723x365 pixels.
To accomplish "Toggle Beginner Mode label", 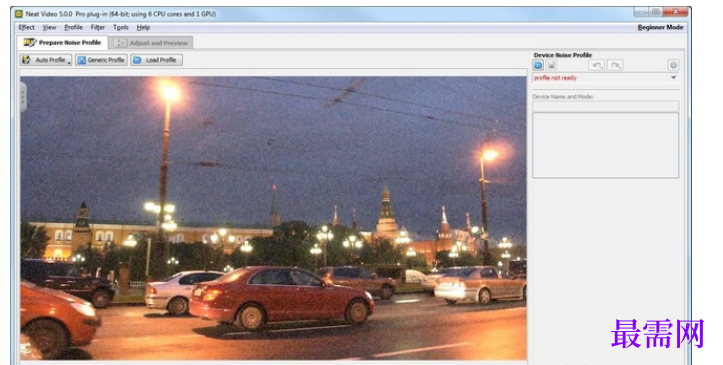I will pyautogui.click(x=660, y=28).
